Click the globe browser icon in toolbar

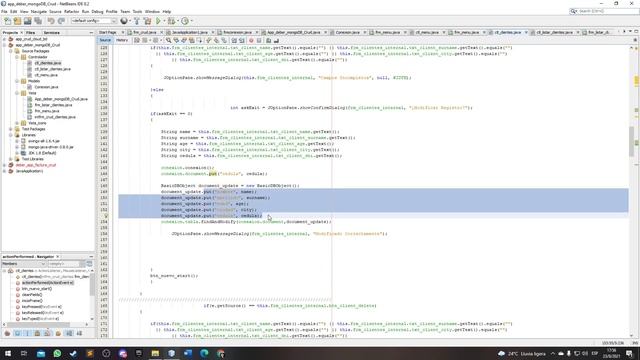pos(124,21)
